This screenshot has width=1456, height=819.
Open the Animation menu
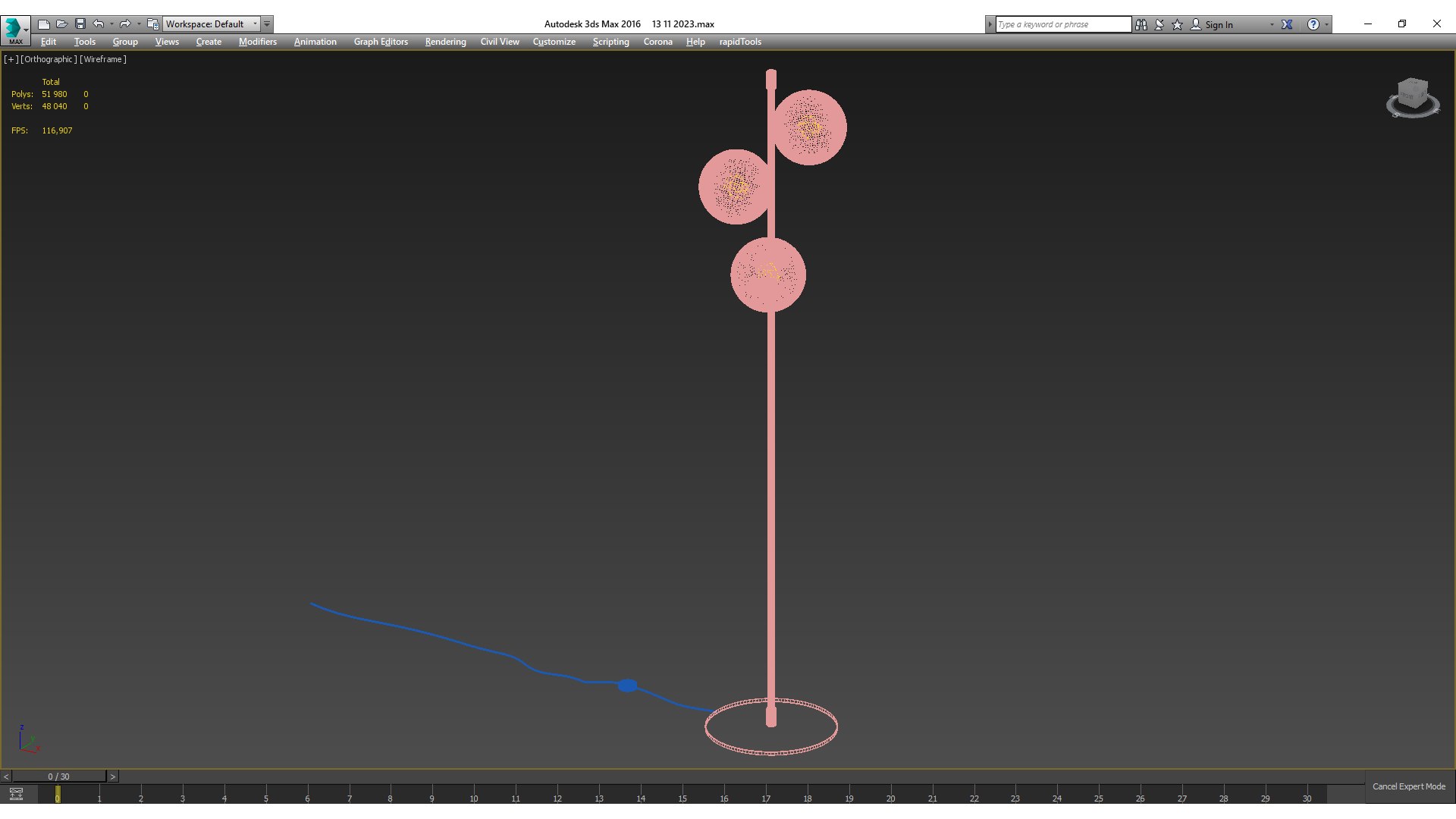pyautogui.click(x=315, y=42)
